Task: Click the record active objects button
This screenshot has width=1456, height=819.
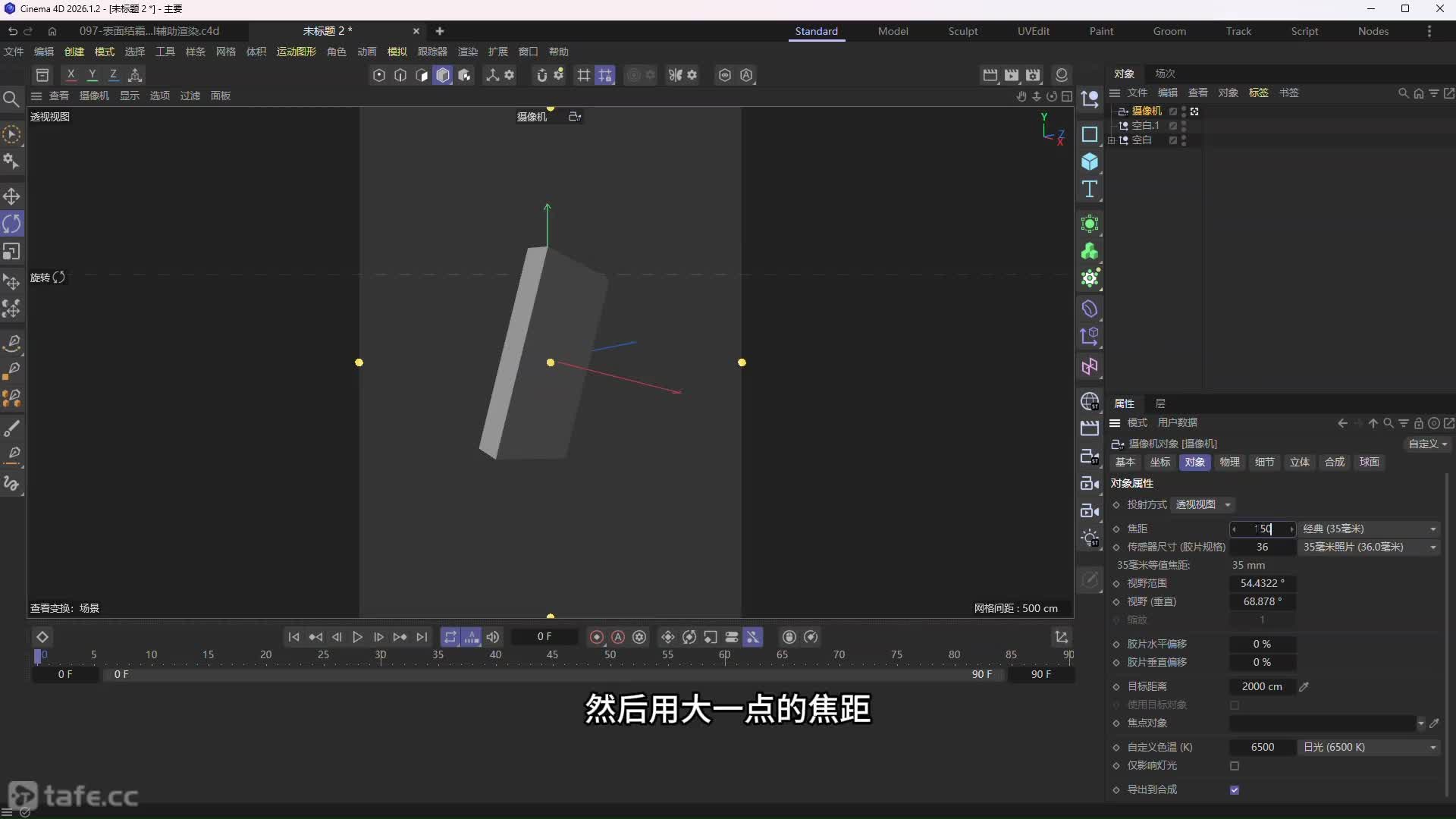Action: point(597,637)
